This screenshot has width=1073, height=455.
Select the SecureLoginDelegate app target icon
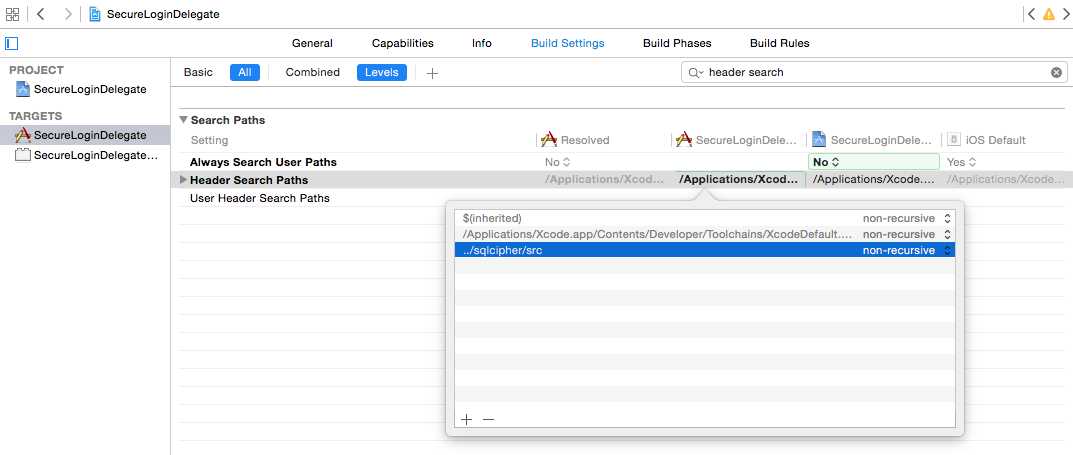pyautogui.click(x=23, y=135)
